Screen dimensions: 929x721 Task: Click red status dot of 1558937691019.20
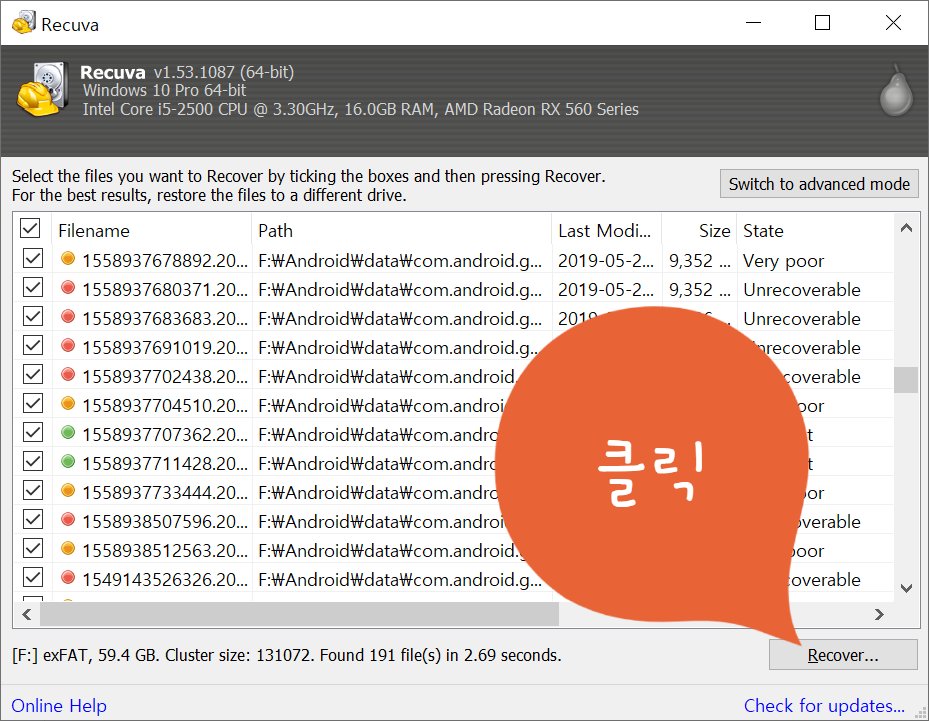coord(68,345)
